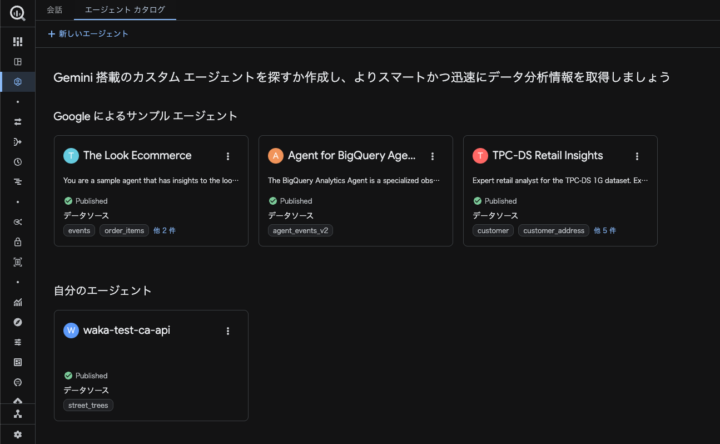Click the customer_address data source chip
The height and width of the screenshot is (444, 720).
553,230
